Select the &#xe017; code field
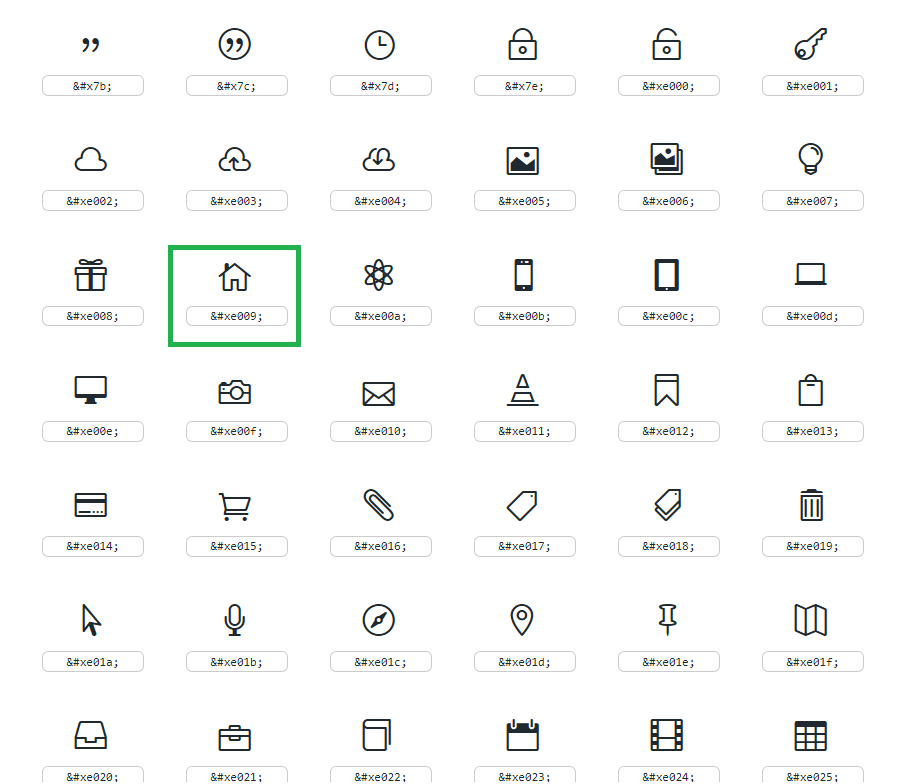This screenshot has height=784, width=912. click(x=525, y=546)
